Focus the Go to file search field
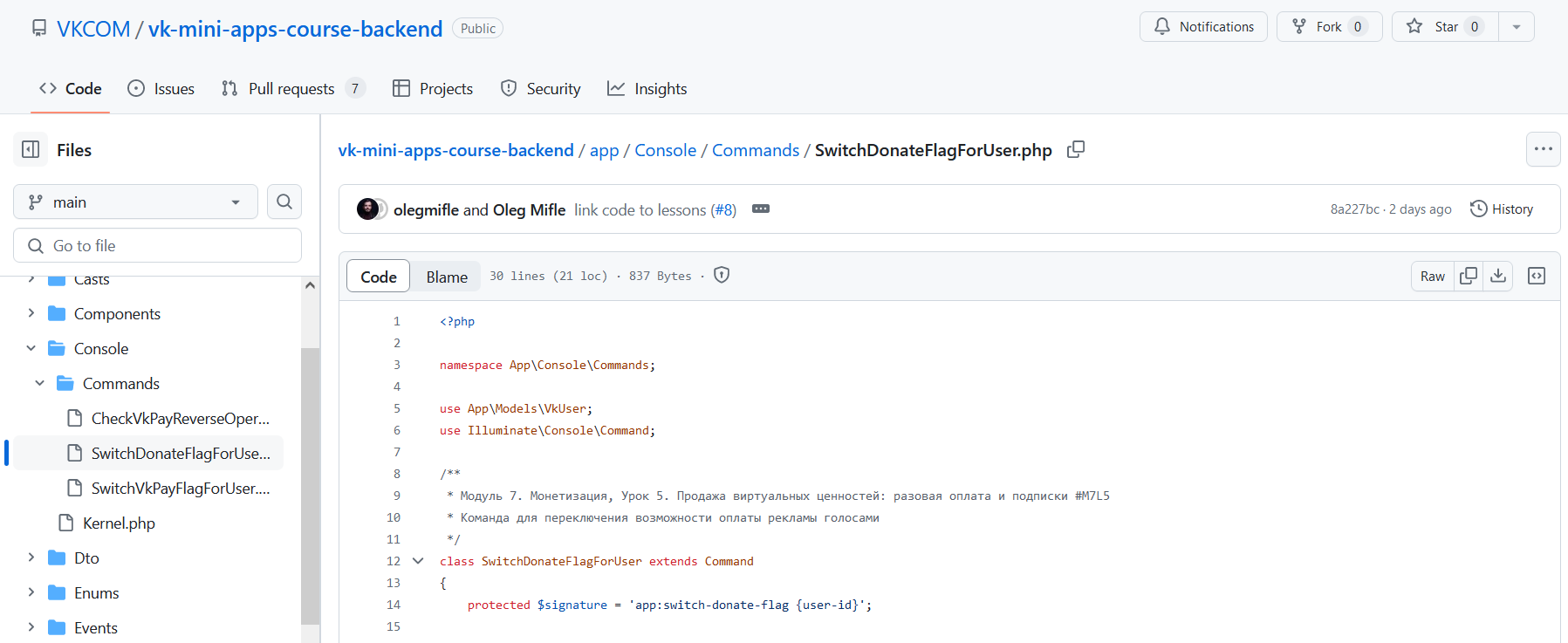1568x643 pixels. [x=157, y=245]
